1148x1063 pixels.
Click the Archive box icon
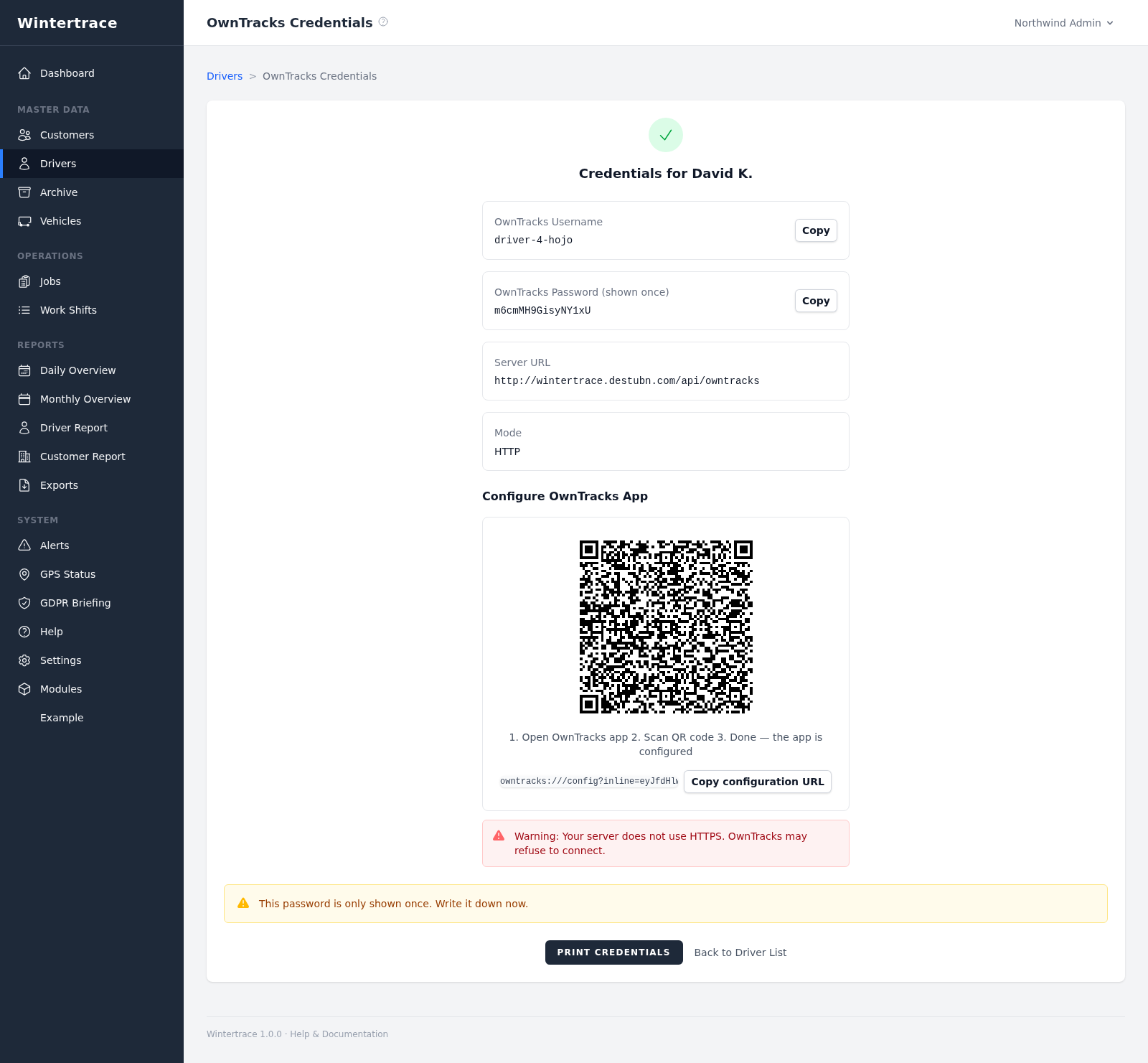[24, 192]
